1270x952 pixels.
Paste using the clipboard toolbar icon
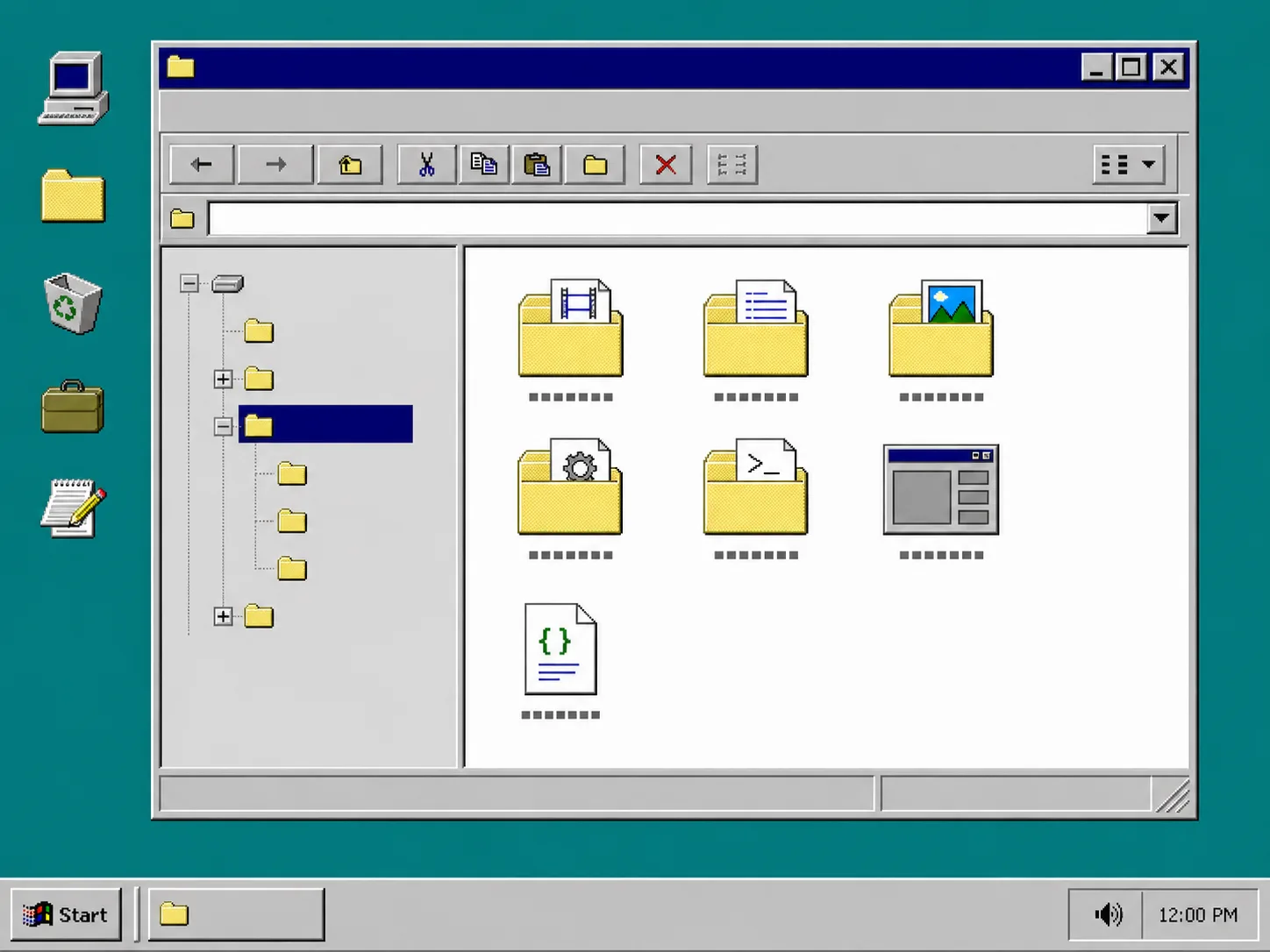tap(537, 165)
